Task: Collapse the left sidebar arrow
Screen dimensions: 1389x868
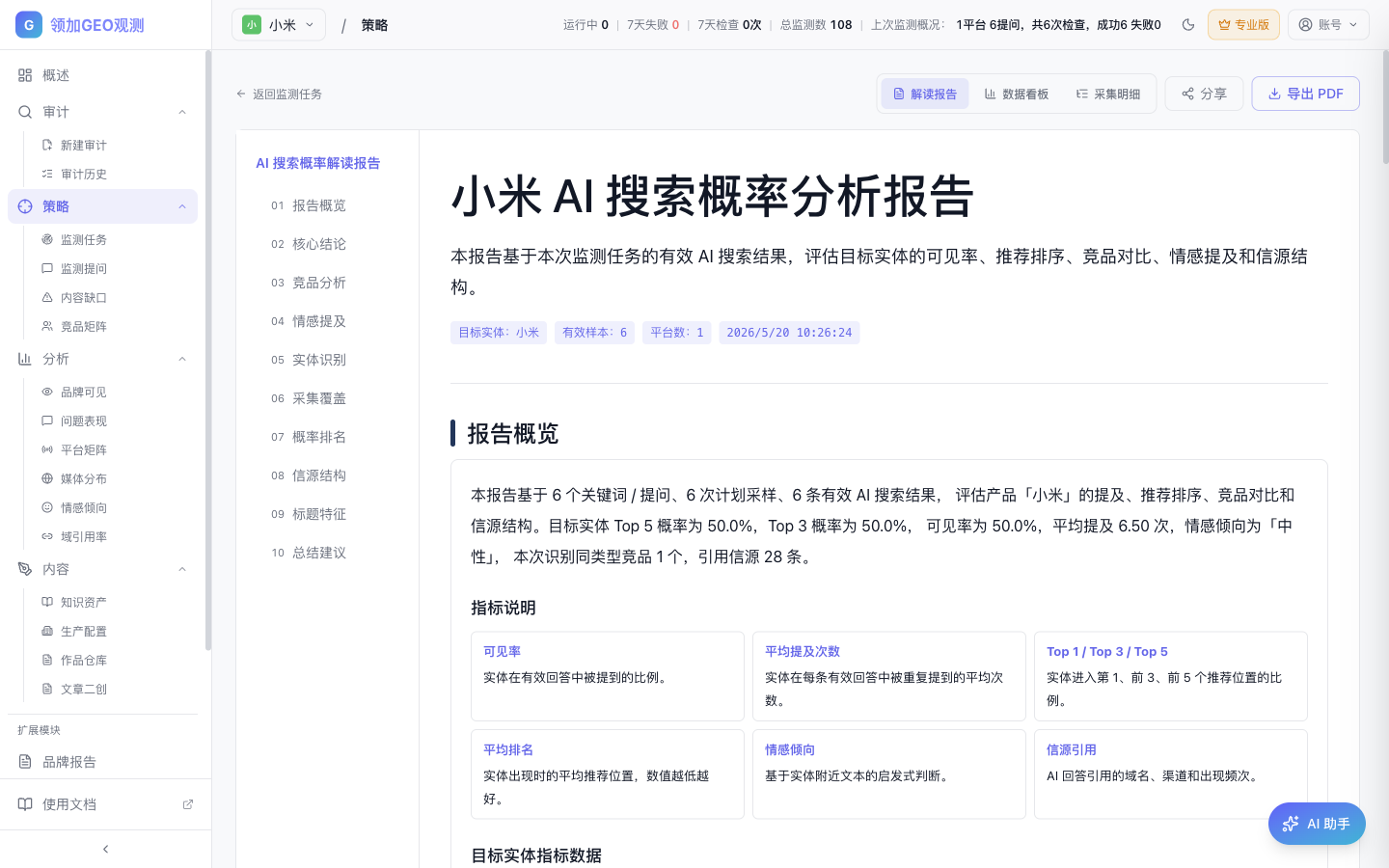Action: click(105, 849)
